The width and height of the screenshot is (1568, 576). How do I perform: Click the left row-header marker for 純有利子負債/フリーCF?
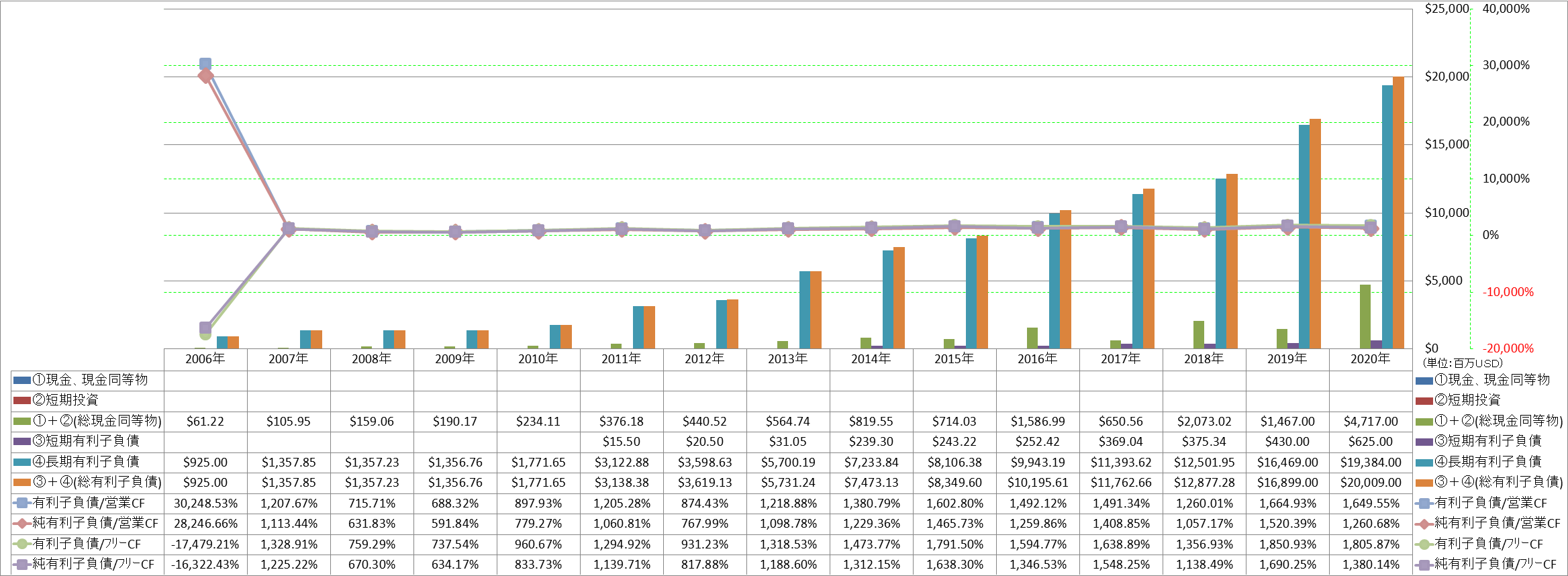22,565
